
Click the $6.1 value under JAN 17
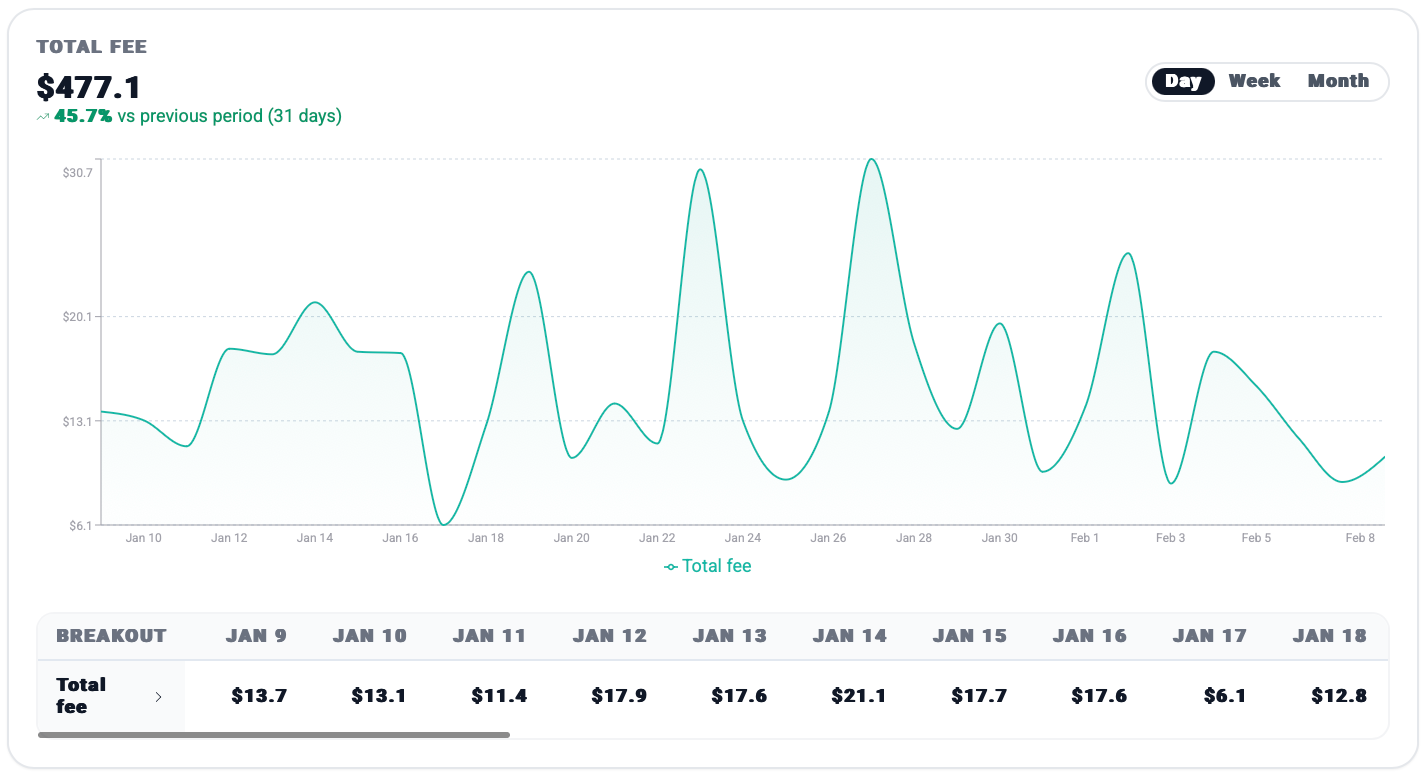1225,696
